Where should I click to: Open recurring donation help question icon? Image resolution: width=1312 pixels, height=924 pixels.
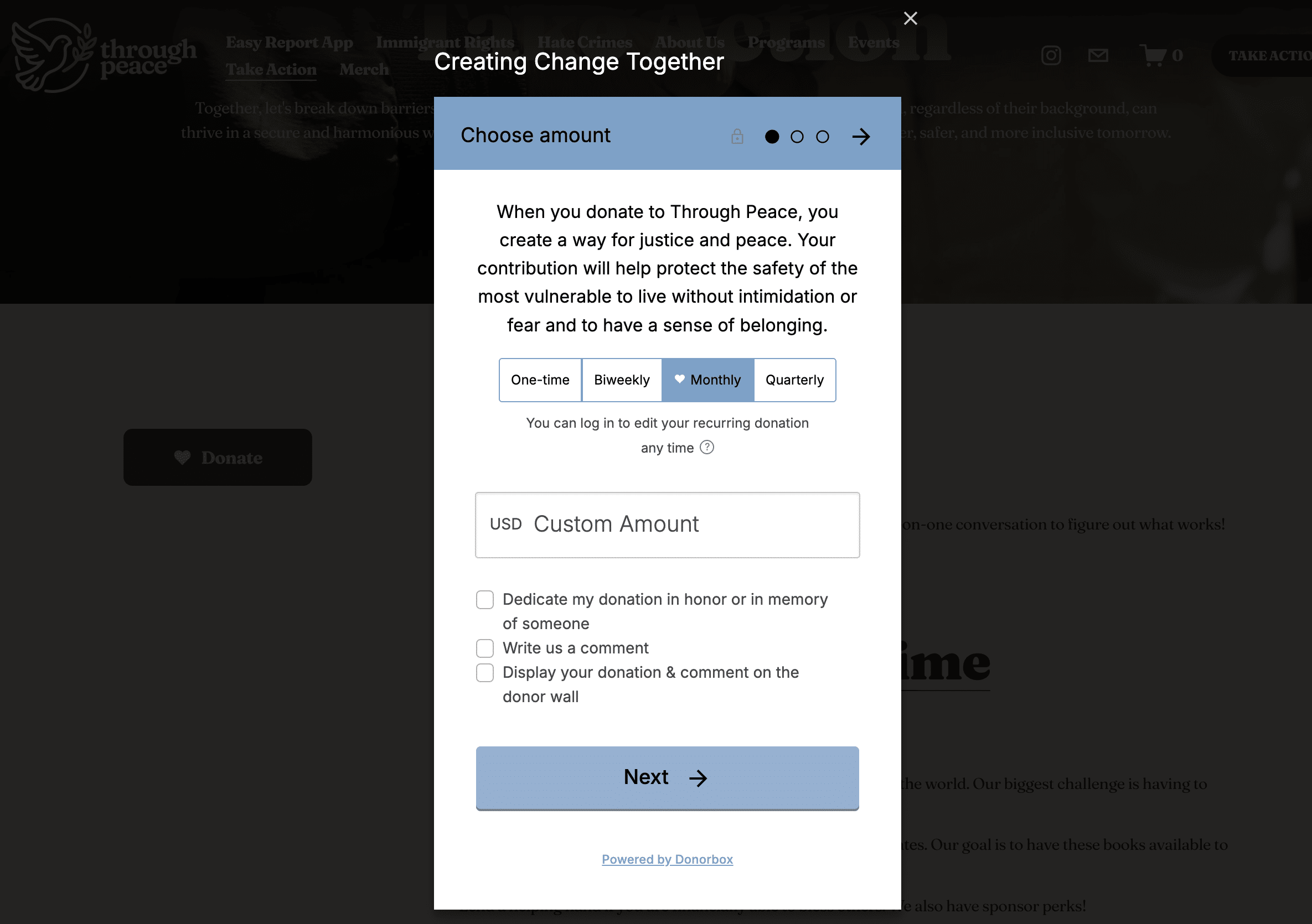coord(707,447)
